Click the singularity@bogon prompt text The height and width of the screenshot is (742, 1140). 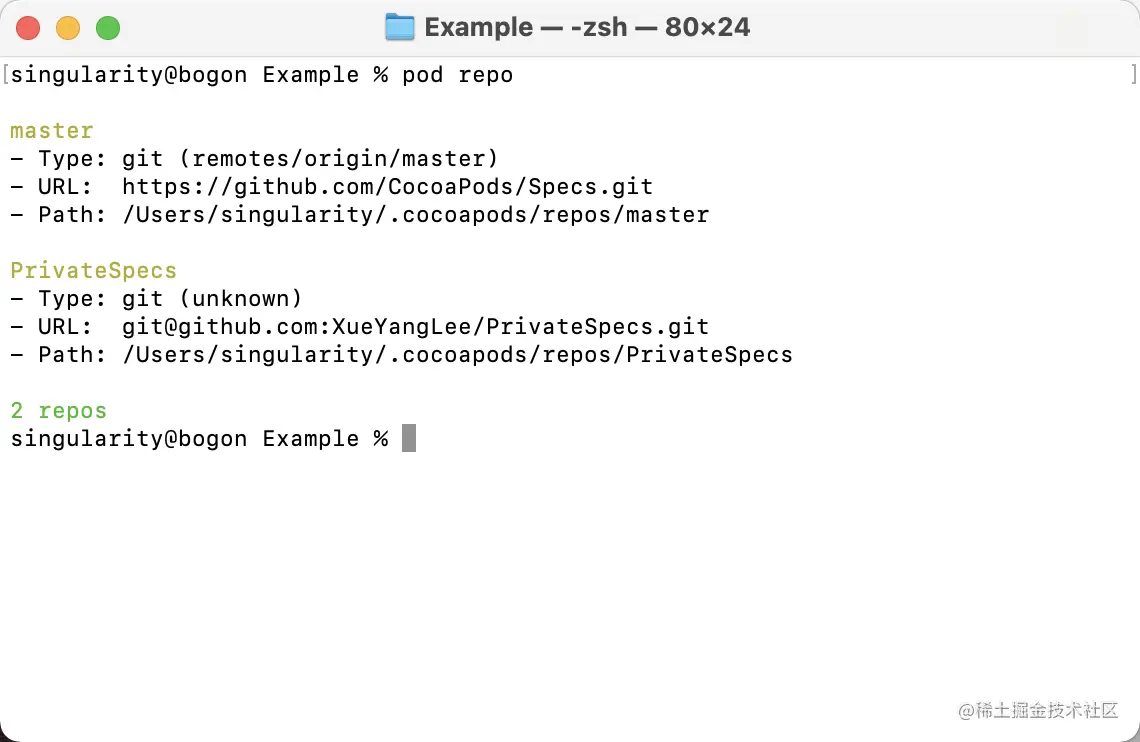pos(128,438)
